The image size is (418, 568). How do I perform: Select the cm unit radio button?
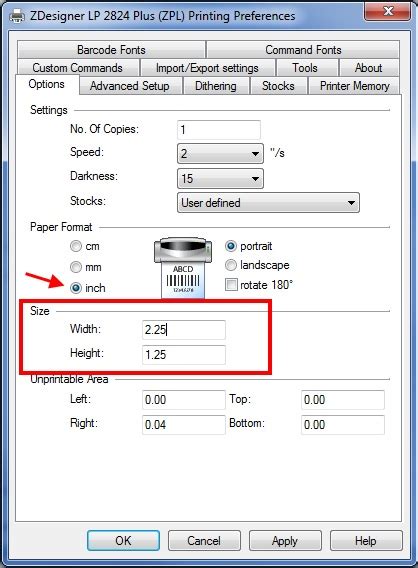coord(76,246)
